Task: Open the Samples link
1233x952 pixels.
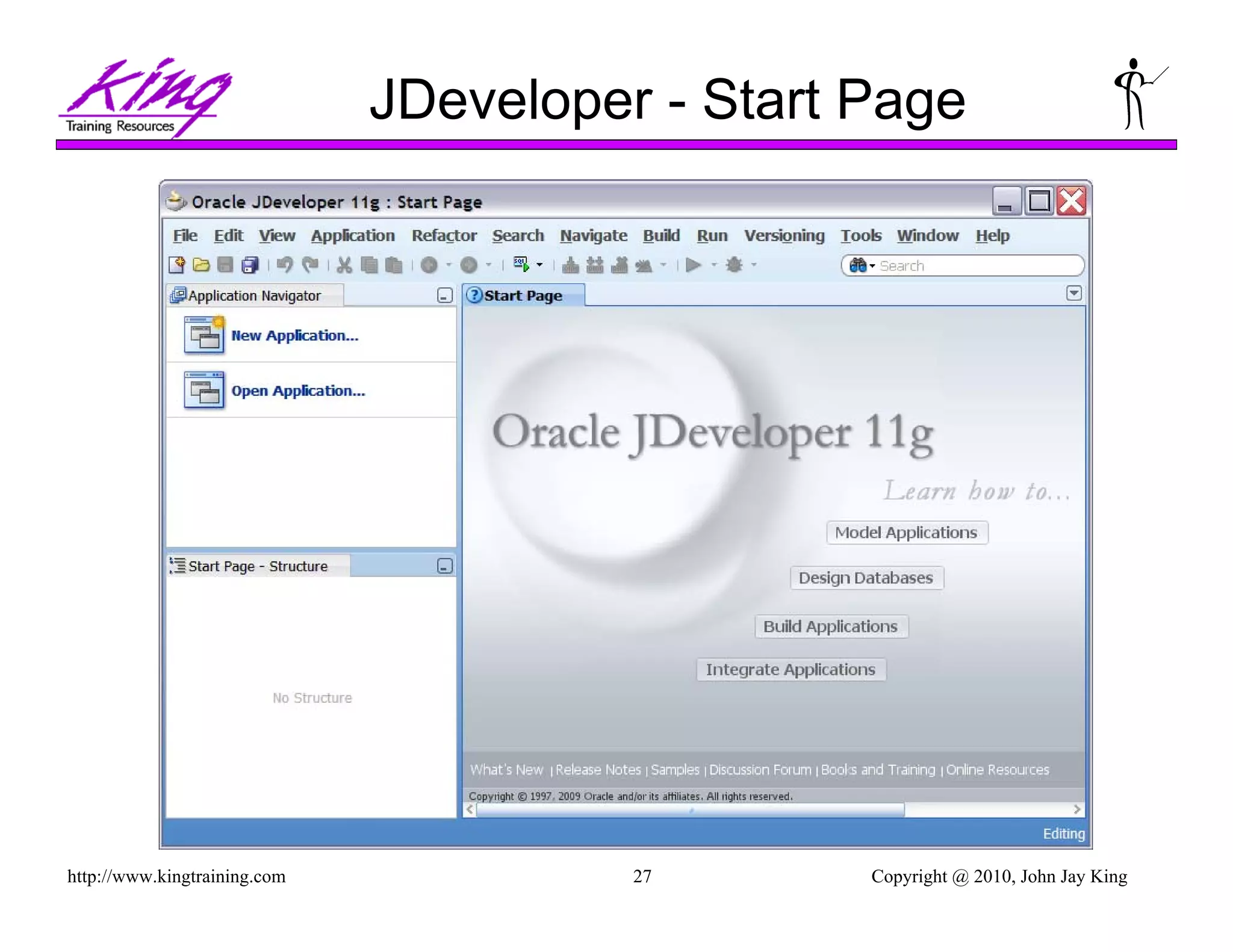Action: pyautogui.click(x=675, y=770)
